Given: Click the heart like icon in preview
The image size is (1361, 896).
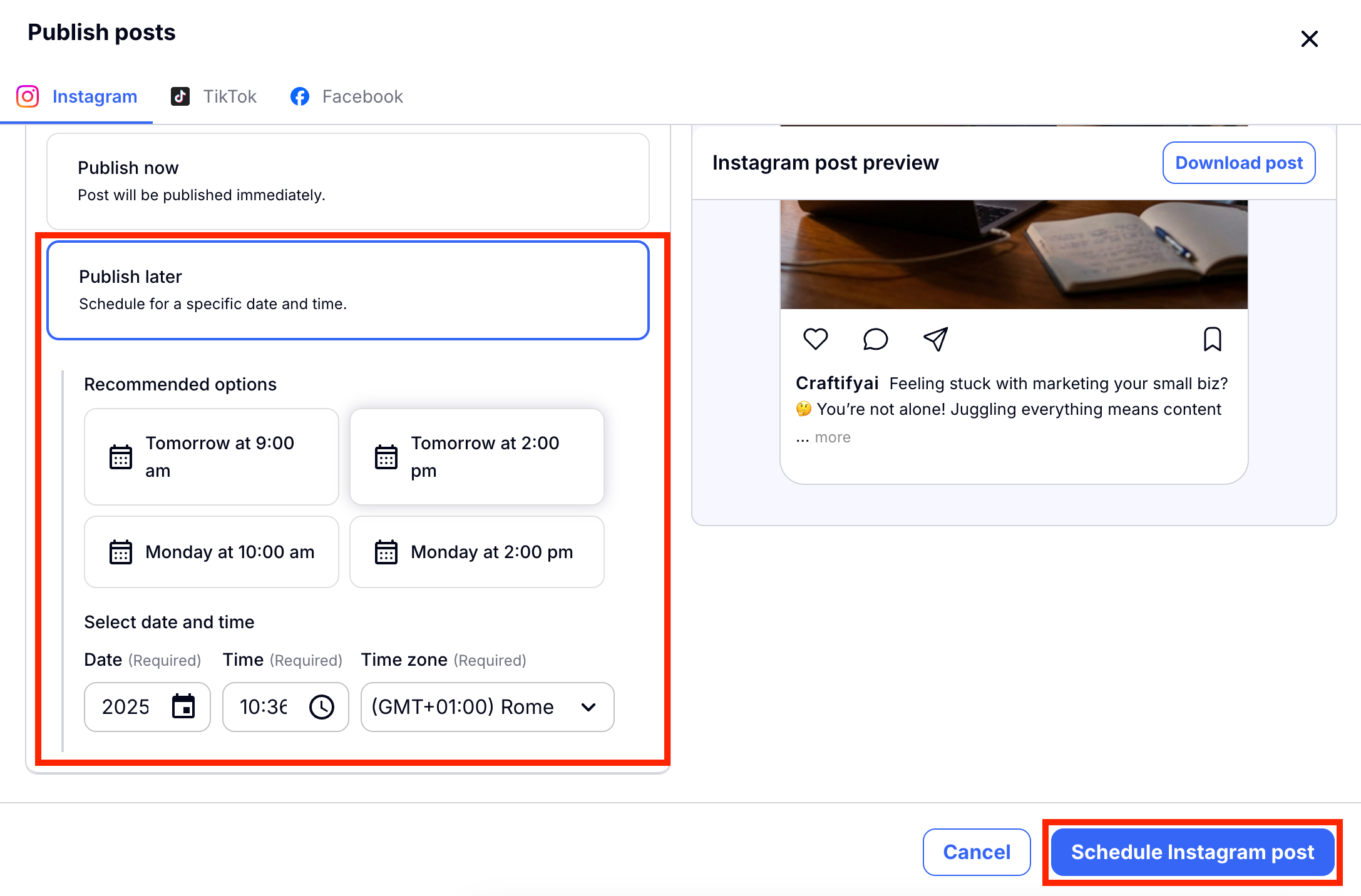Looking at the screenshot, I should [815, 339].
